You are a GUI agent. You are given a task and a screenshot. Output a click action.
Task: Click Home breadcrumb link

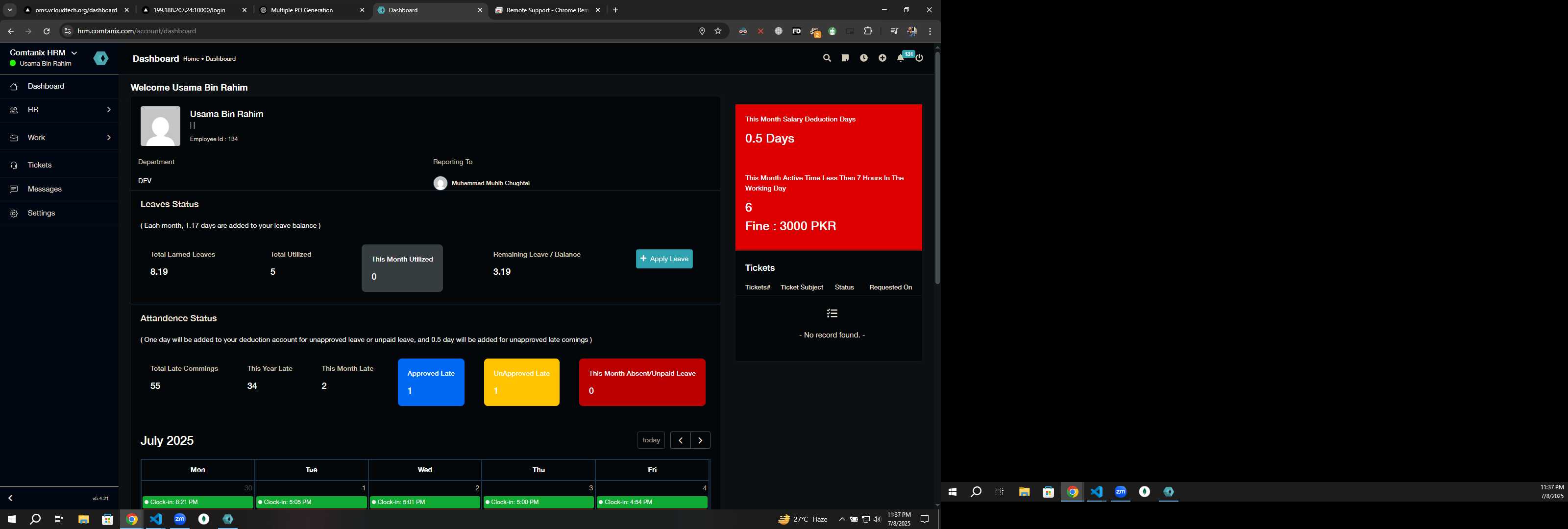coord(191,59)
